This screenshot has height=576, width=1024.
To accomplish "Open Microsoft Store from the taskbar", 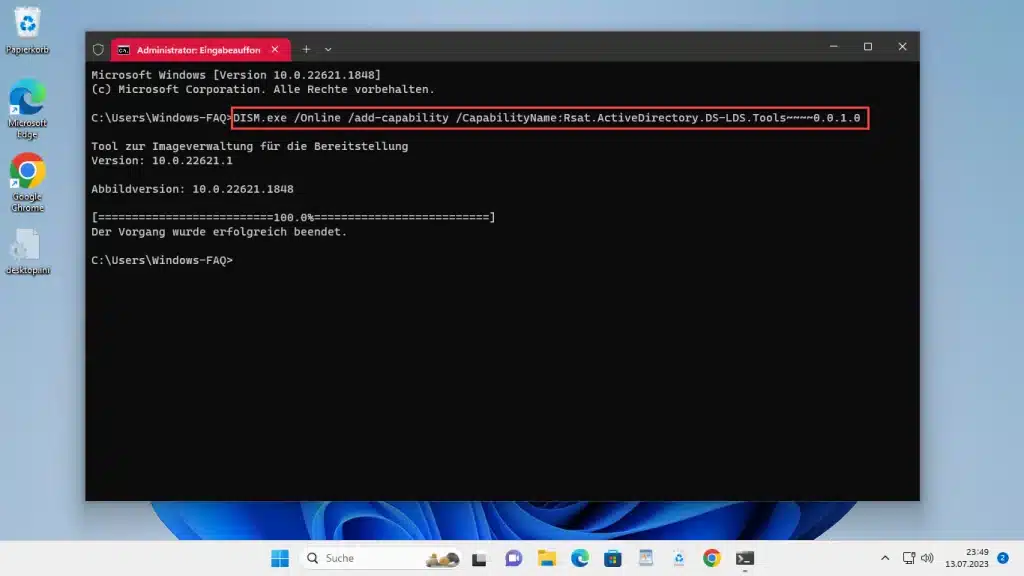I will click(613, 558).
